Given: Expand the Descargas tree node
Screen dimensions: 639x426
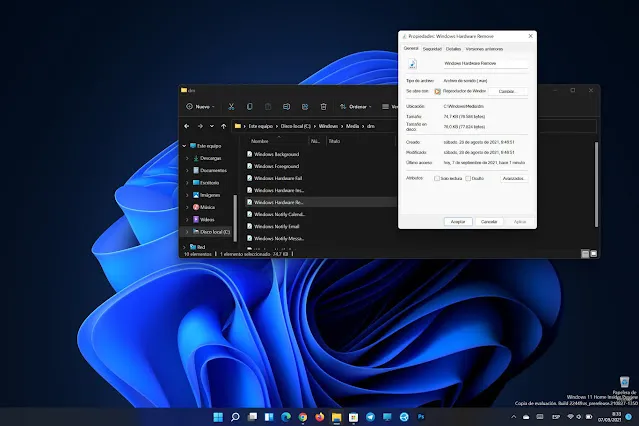Looking at the screenshot, I should (x=187, y=158).
